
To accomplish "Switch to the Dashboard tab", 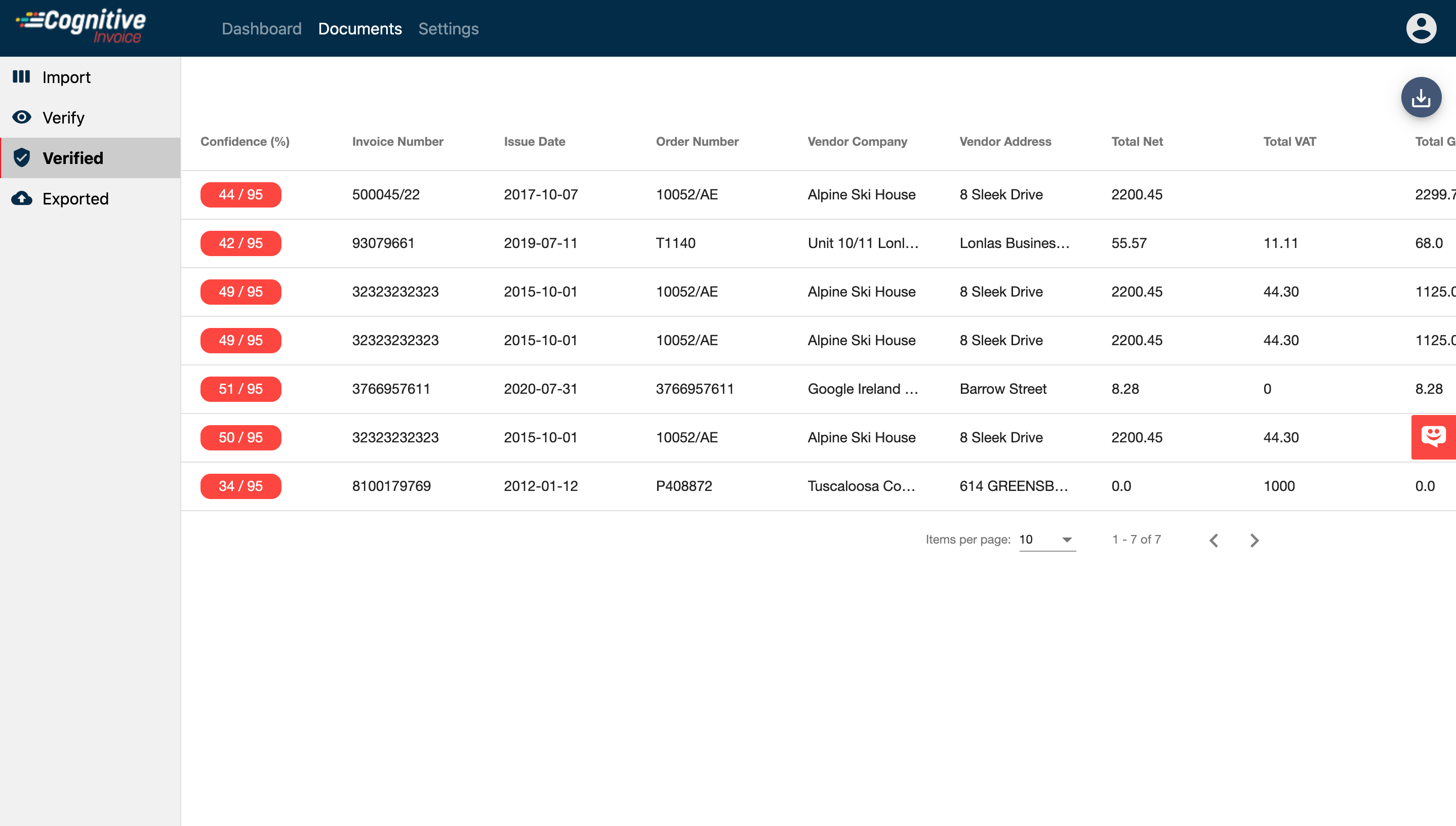I will pyautogui.click(x=262, y=29).
